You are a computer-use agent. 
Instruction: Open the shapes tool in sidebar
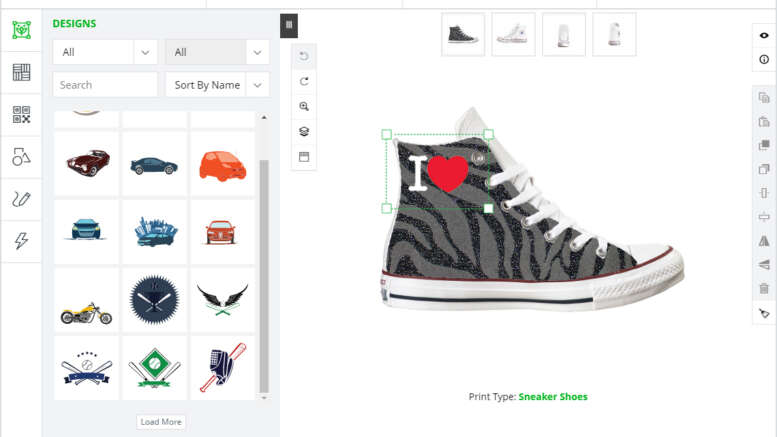[x=21, y=157]
